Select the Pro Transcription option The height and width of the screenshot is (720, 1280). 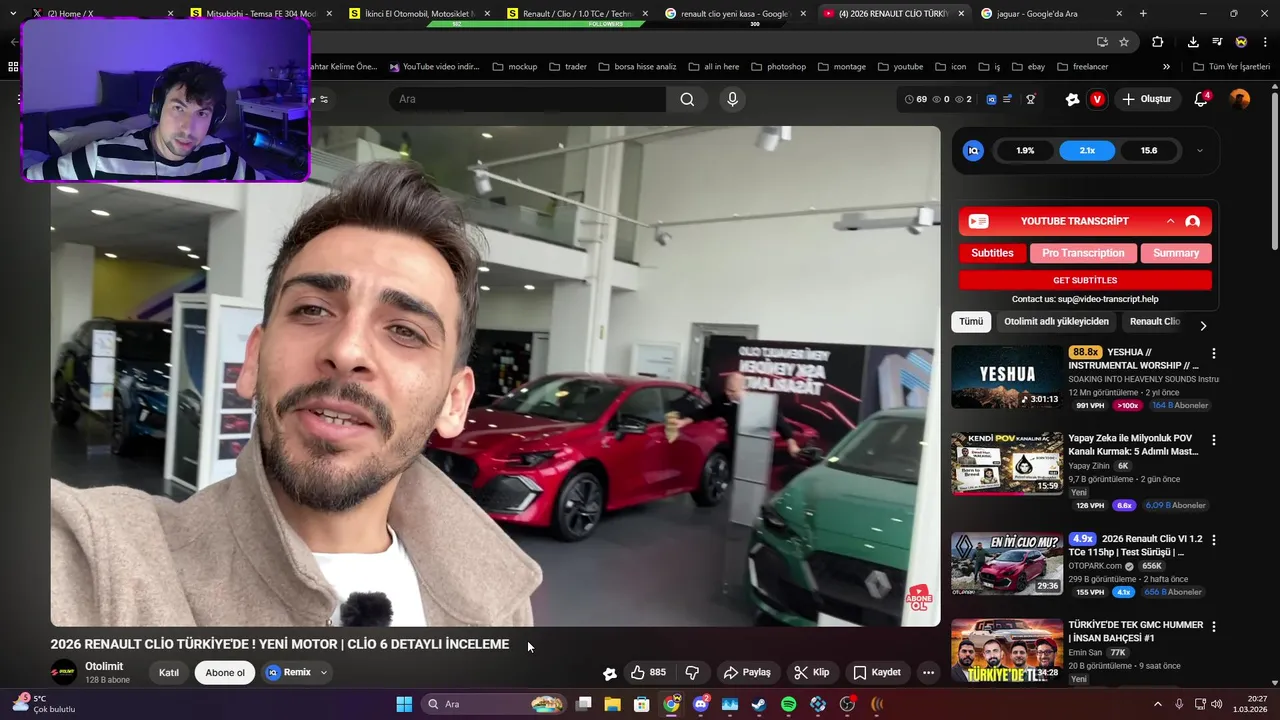point(1083,253)
